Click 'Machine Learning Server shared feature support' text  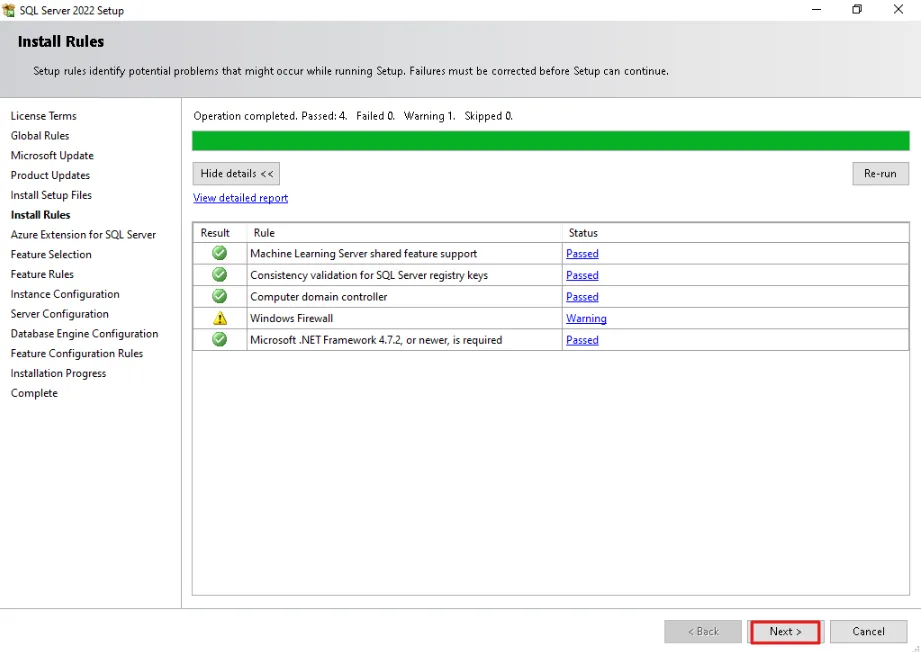[x=364, y=254]
